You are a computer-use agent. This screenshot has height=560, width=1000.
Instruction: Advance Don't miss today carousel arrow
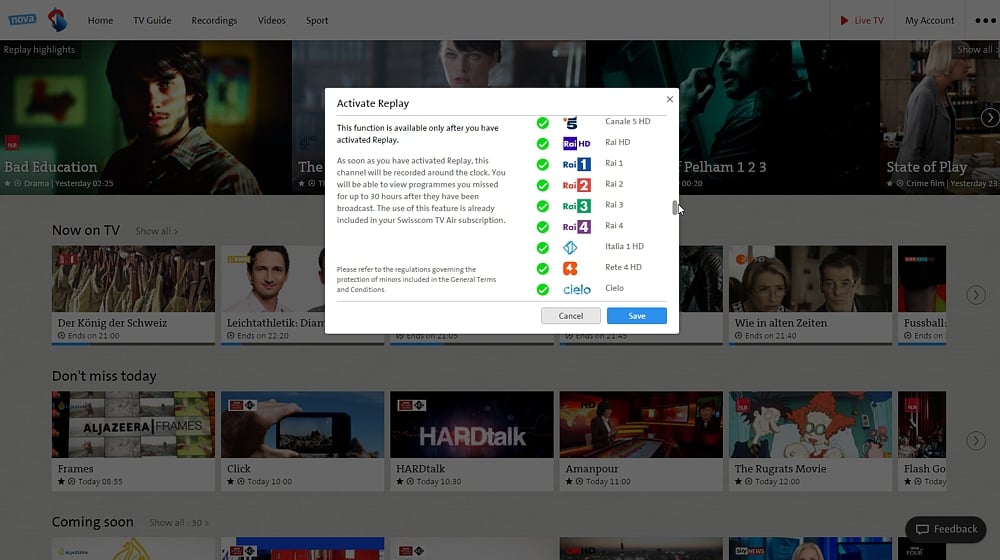click(976, 441)
